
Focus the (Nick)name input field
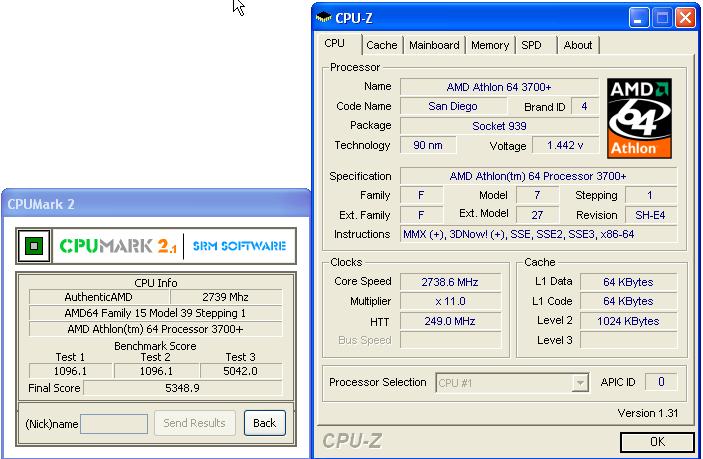tap(114, 424)
